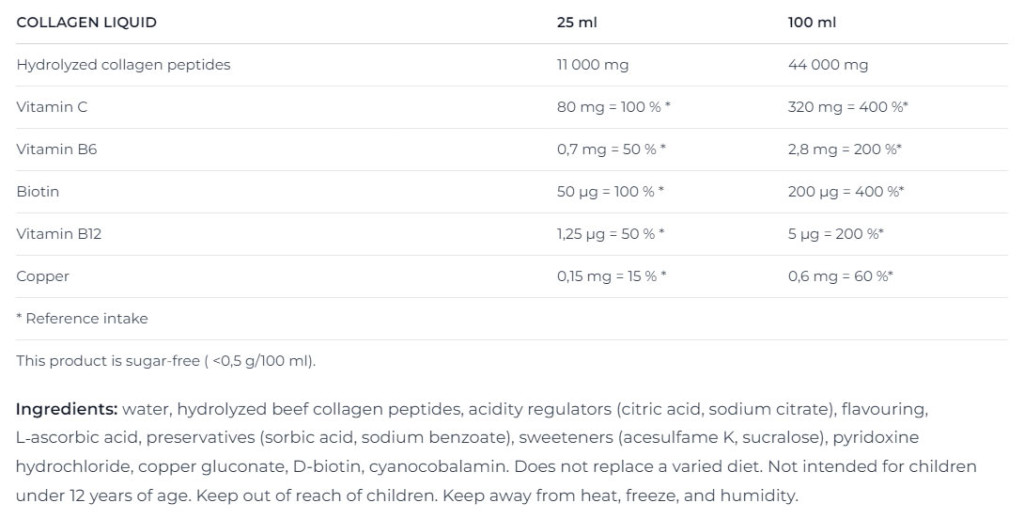Click 80 mg = 100 % value
Image resolution: width=1024 pixels, height=519 pixels.
click(614, 107)
